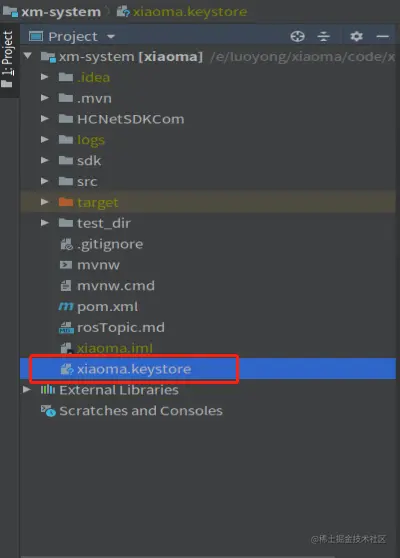Select the Scratches and Consoles label
Image resolution: width=400 pixels, height=558 pixels.
pyautogui.click(x=141, y=411)
